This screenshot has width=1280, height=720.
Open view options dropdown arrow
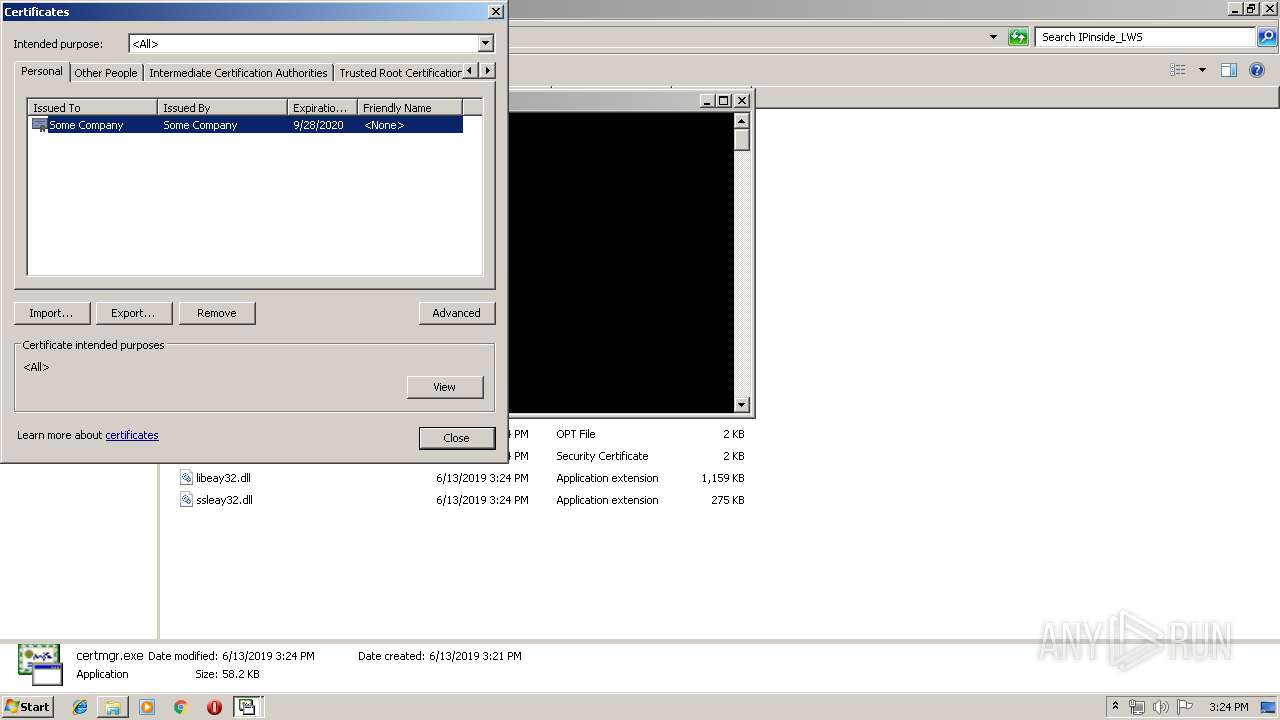coord(1202,70)
